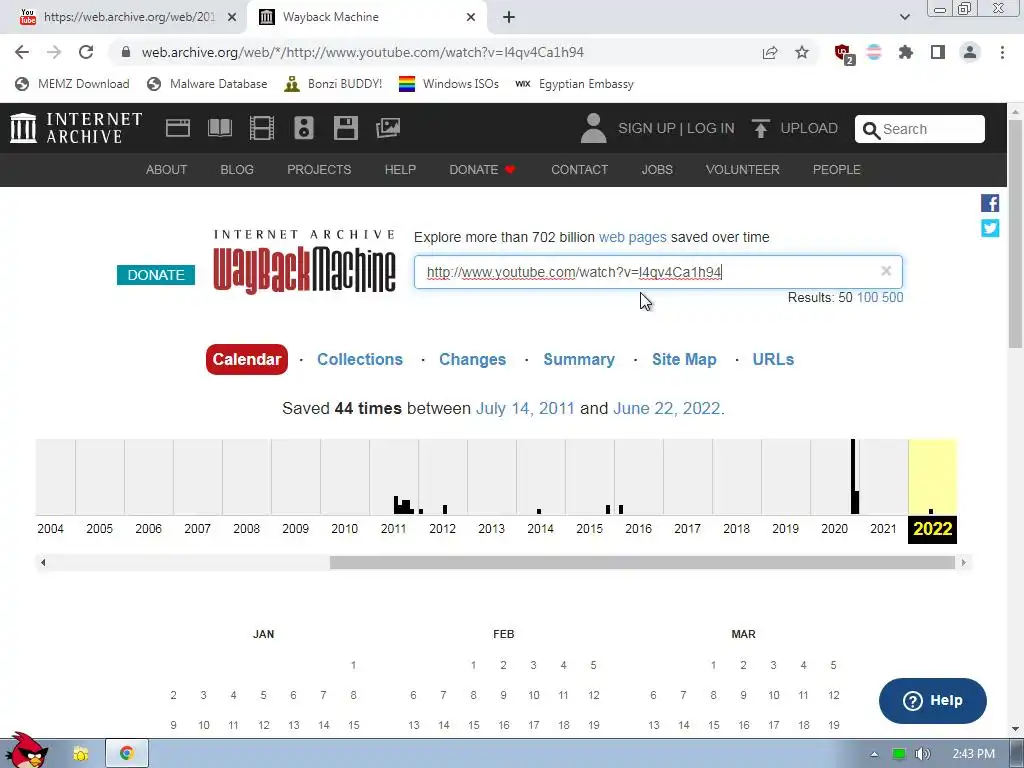Open the June 22, 2022 capture link
This screenshot has height=768, width=1024.
pyautogui.click(x=667, y=409)
